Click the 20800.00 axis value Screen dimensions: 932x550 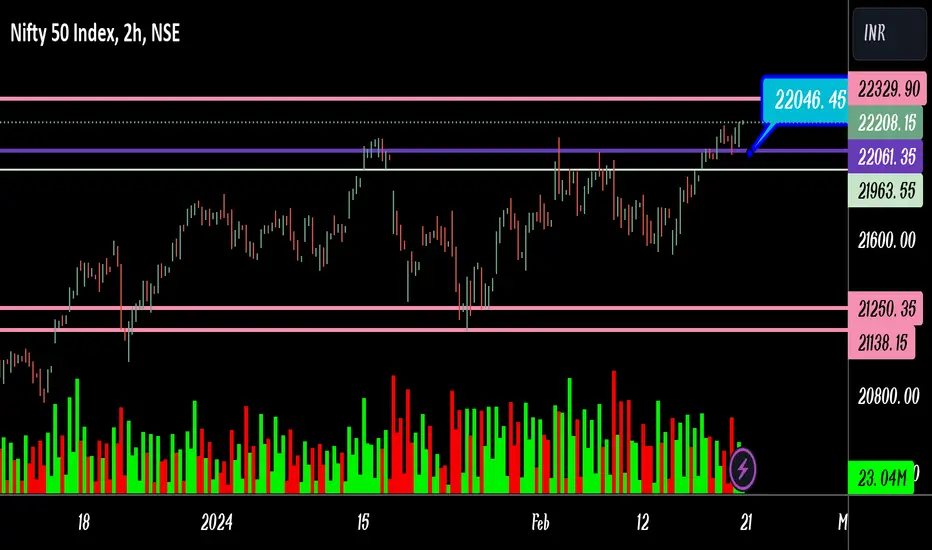pos(888,396)
